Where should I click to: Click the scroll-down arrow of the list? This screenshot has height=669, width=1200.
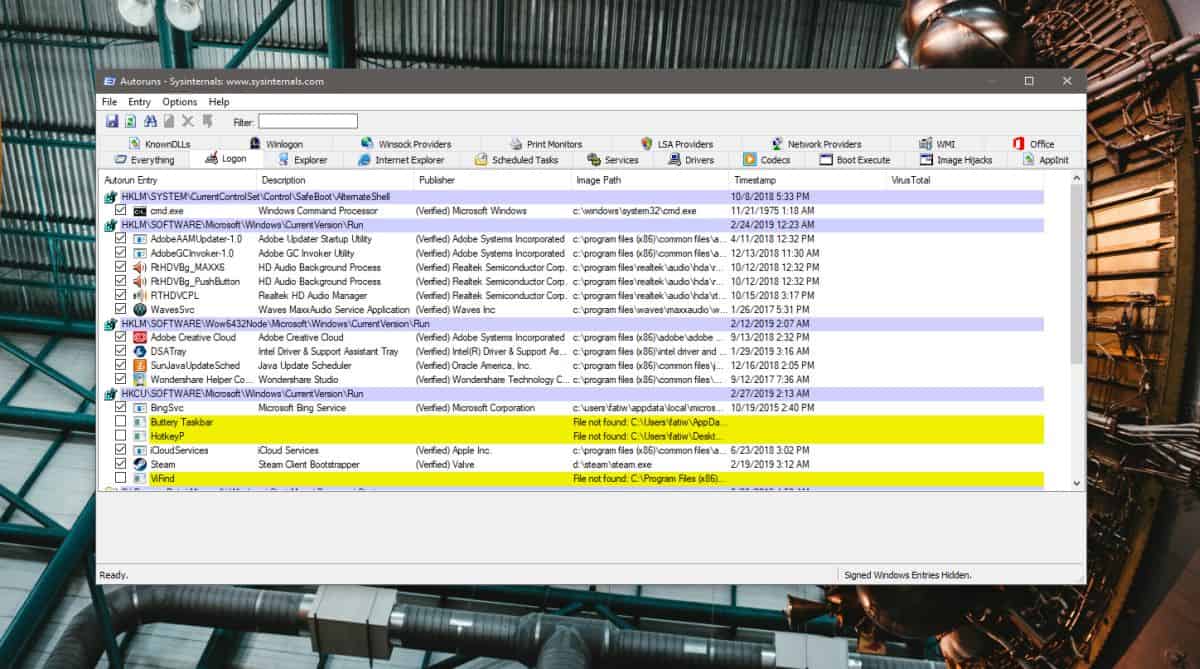pos(1076,483)
